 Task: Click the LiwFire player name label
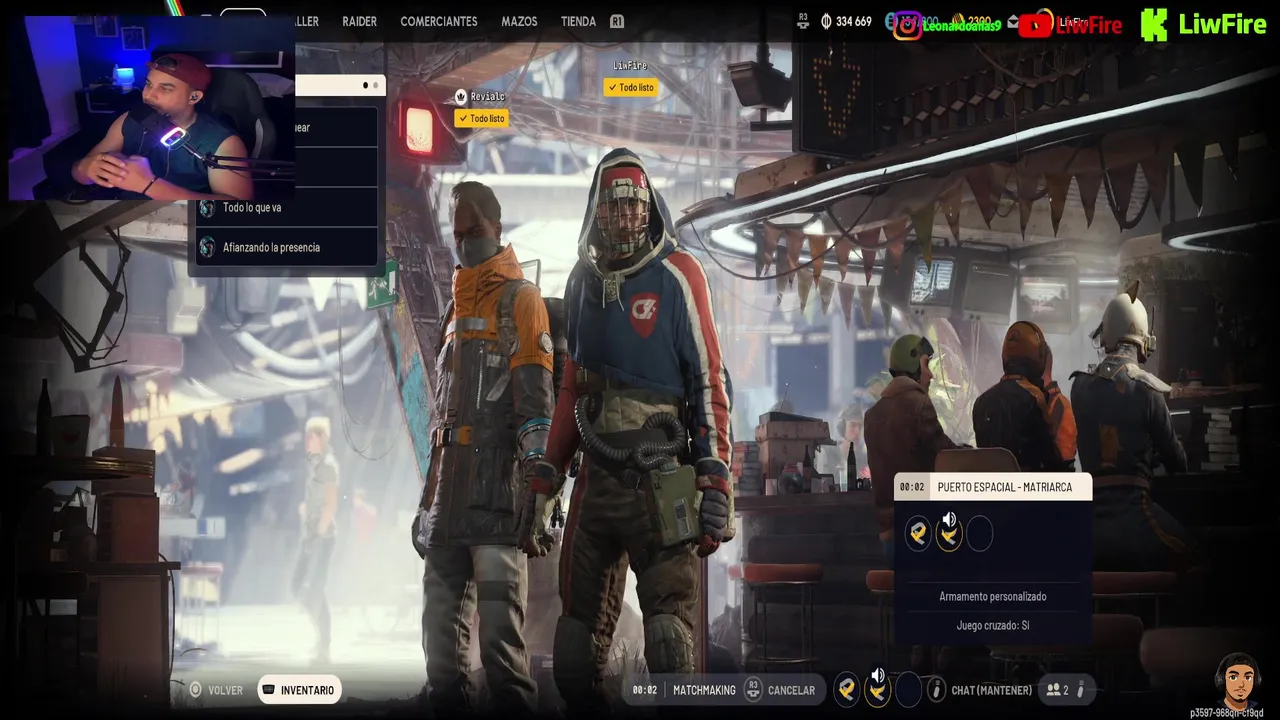coord(630,65)
